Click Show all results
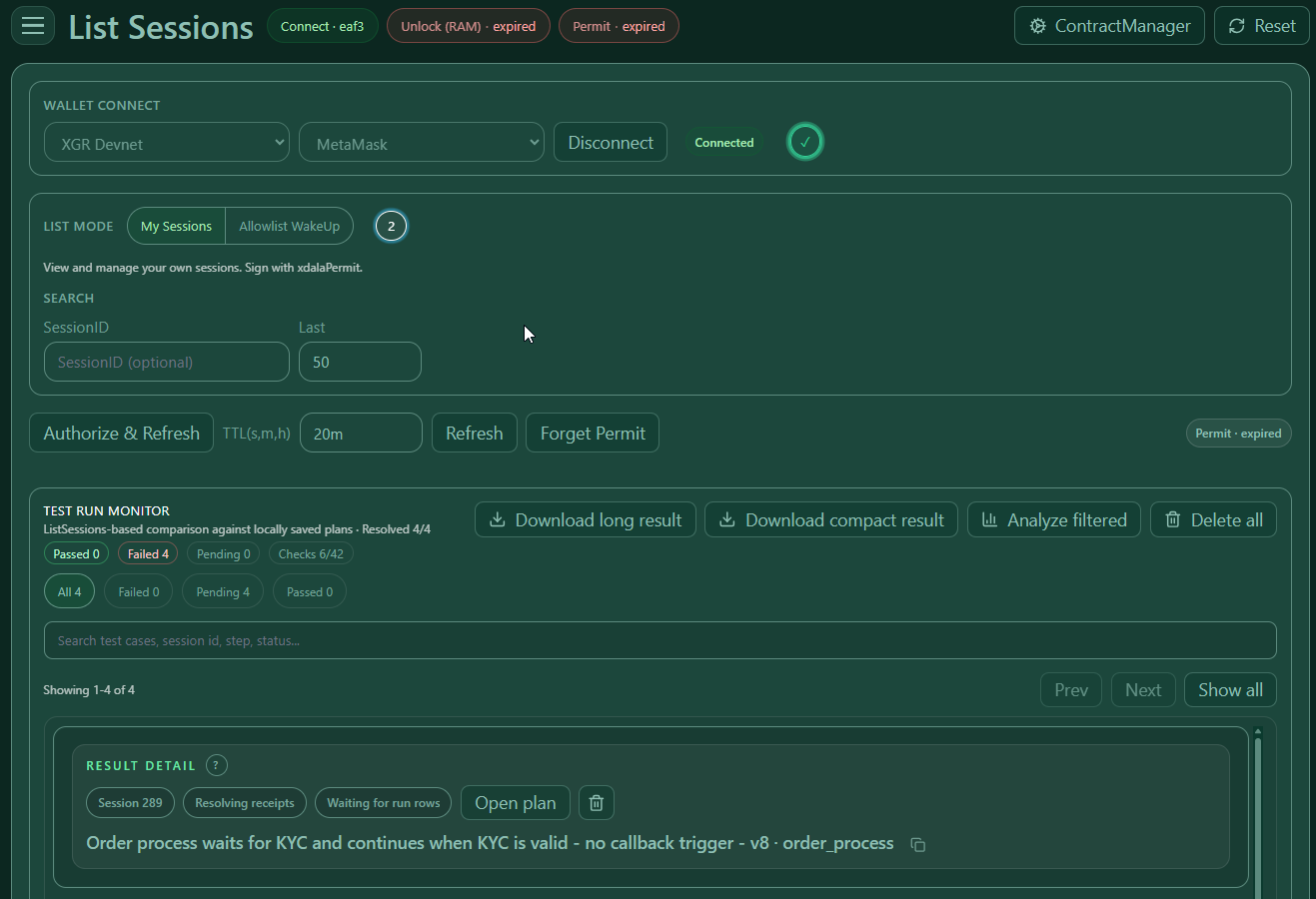This screenshot has height=899, width=1316. pyautogui.click(x=1230, y=689)
